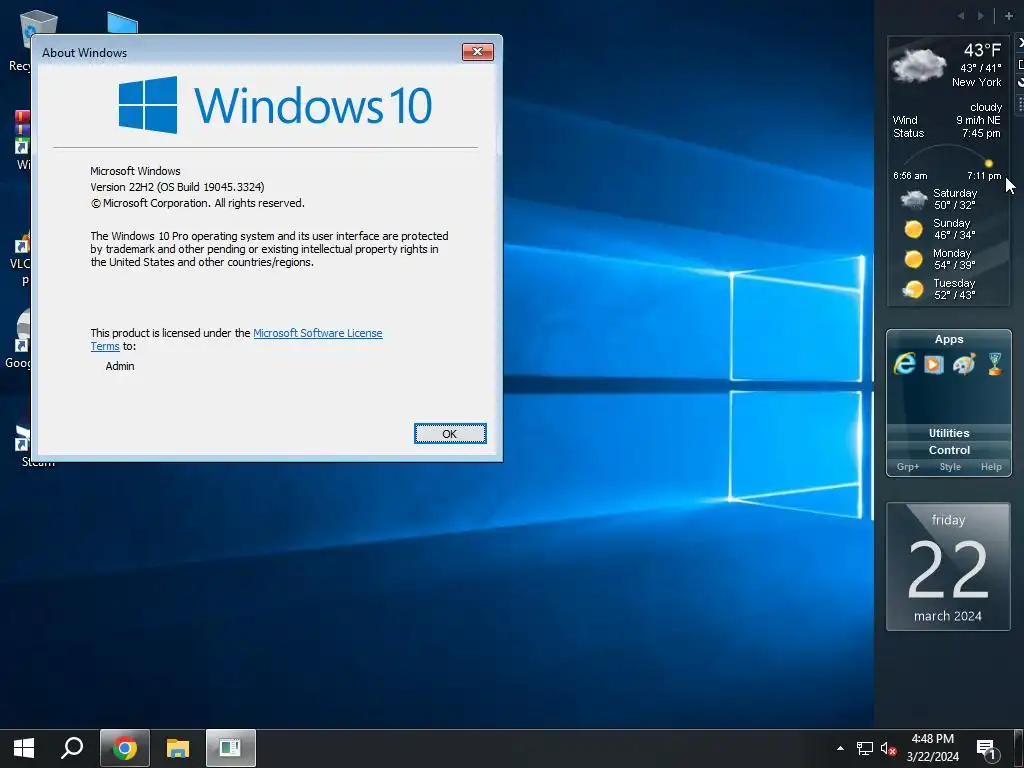Launch Internet Explorer from Apps gadget

point(904,364)
